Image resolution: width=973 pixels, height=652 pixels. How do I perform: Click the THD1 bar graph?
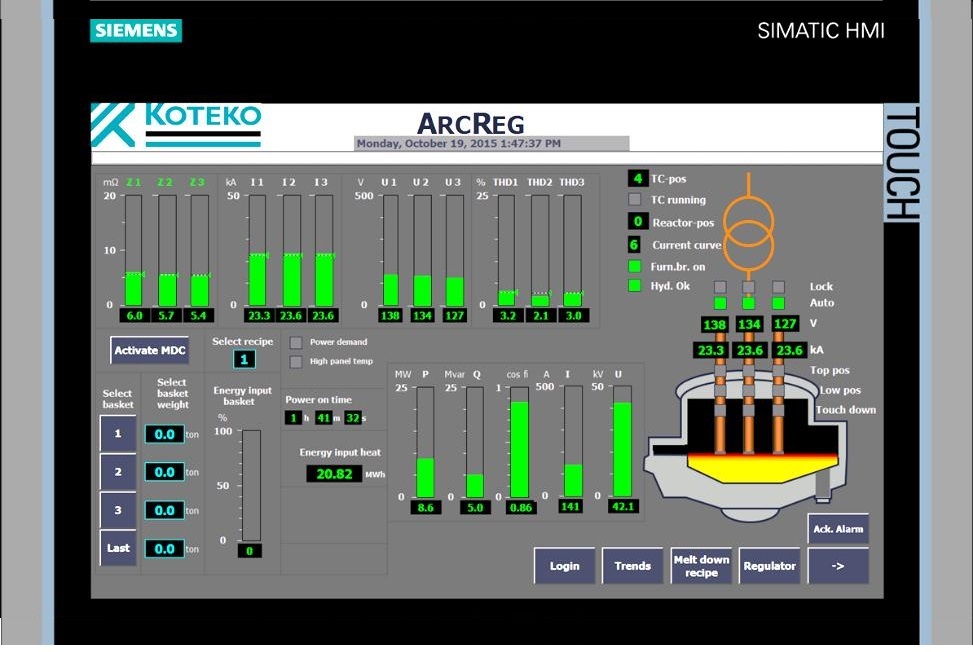click(x=506, y=251)
